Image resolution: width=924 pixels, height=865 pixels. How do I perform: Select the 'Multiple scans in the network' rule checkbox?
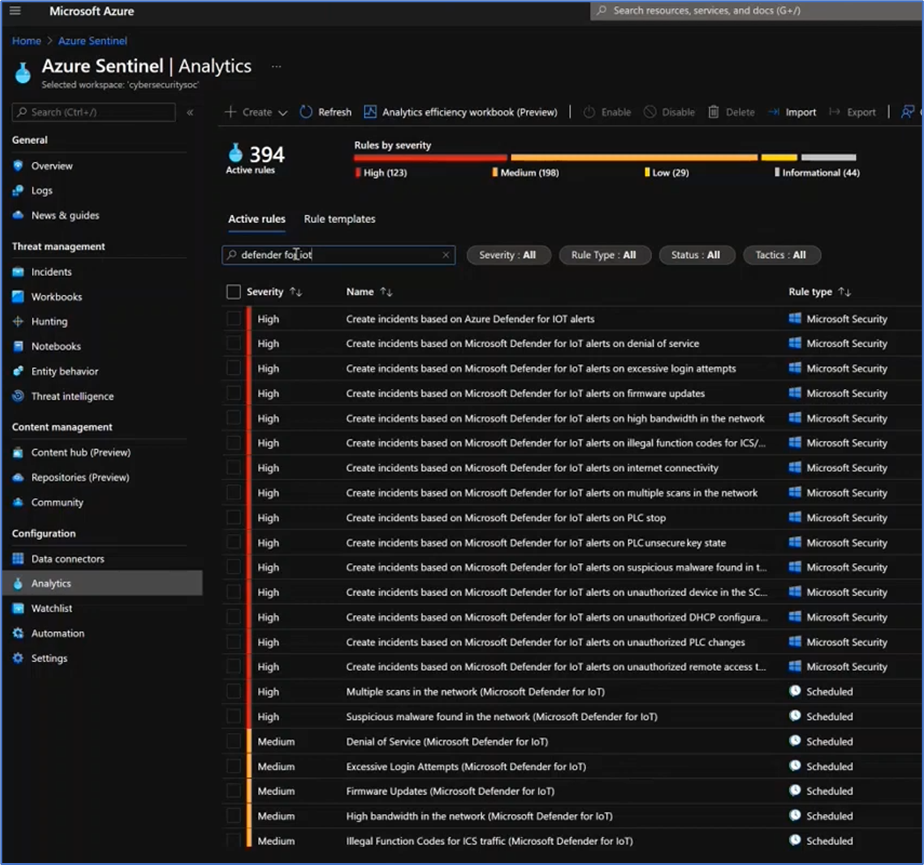(235, 691)
